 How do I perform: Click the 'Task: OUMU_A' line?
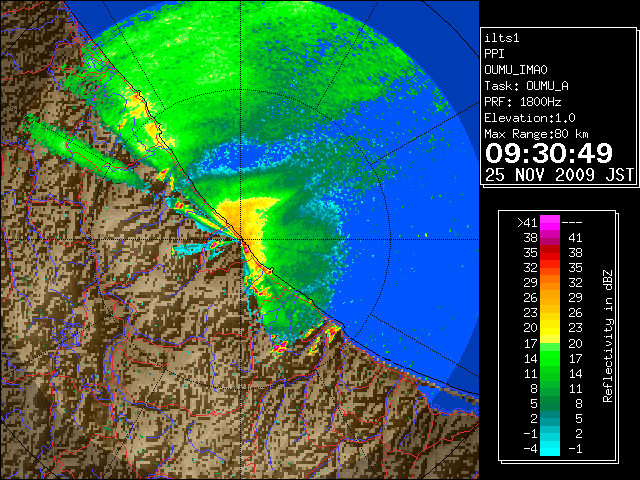(x=527, y=86)
